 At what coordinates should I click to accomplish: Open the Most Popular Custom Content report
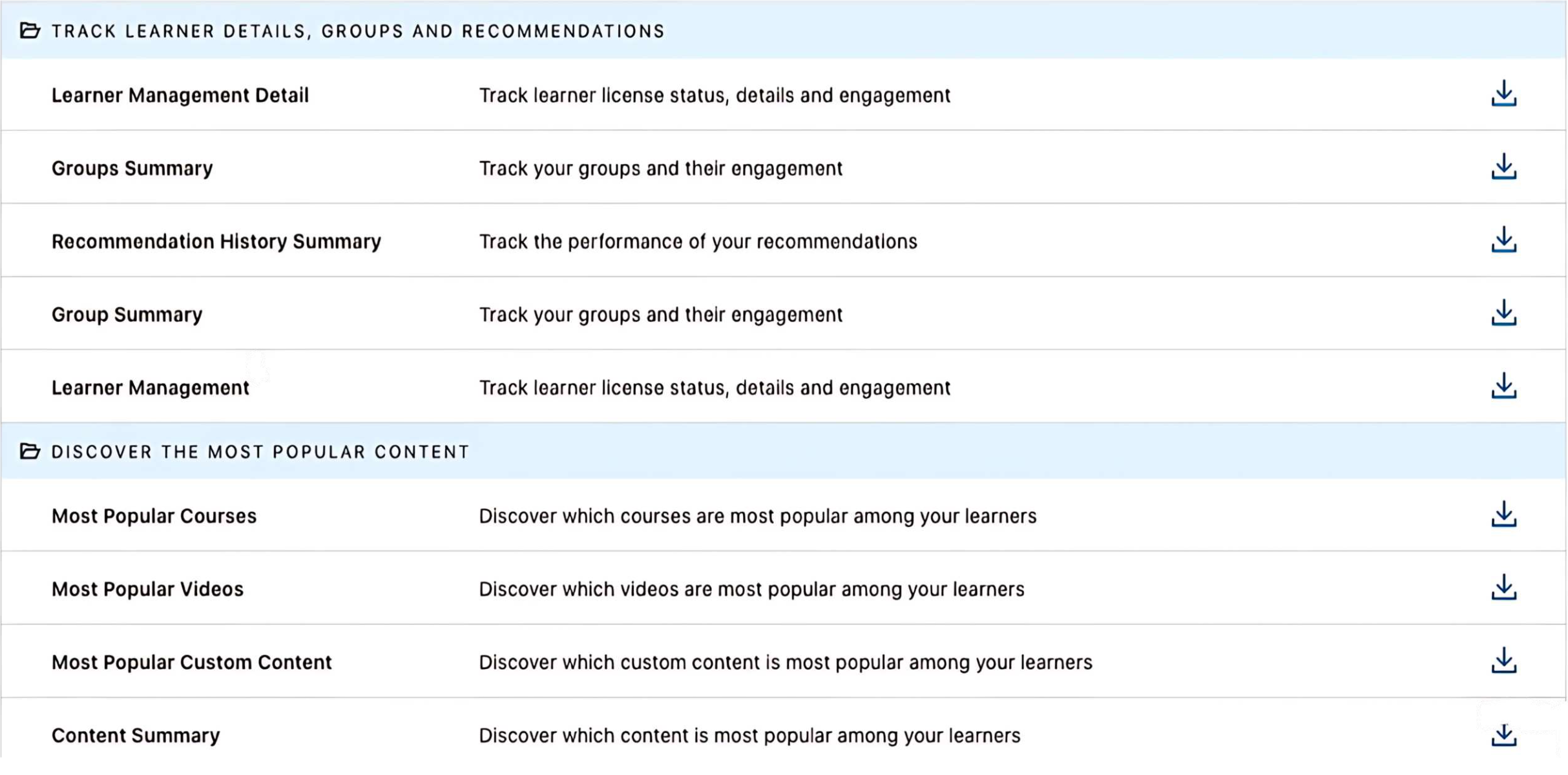coord(191,662)
